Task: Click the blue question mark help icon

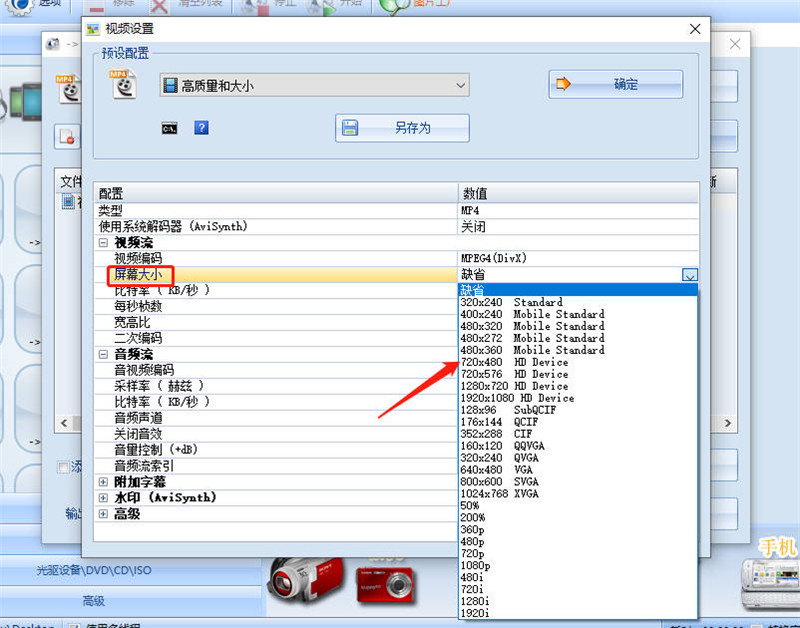Action: [x=201, y=128]
